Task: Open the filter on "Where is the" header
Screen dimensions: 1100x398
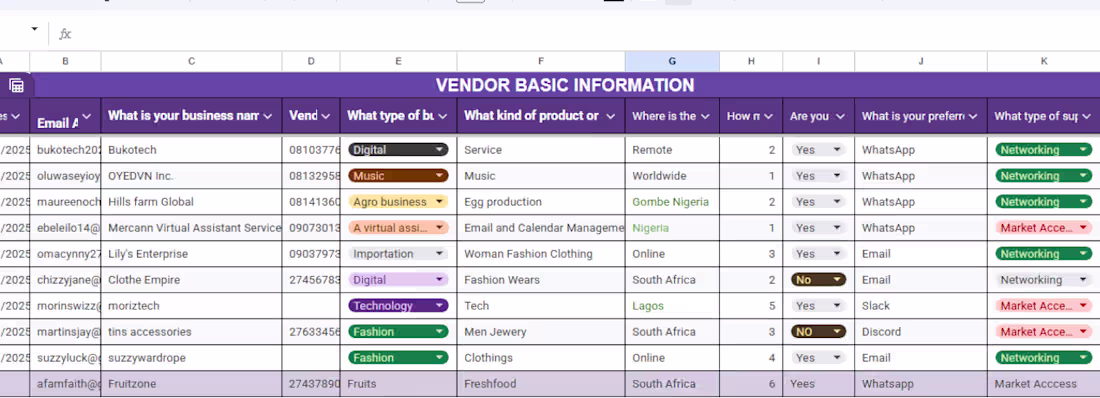Action: [704, 117]
